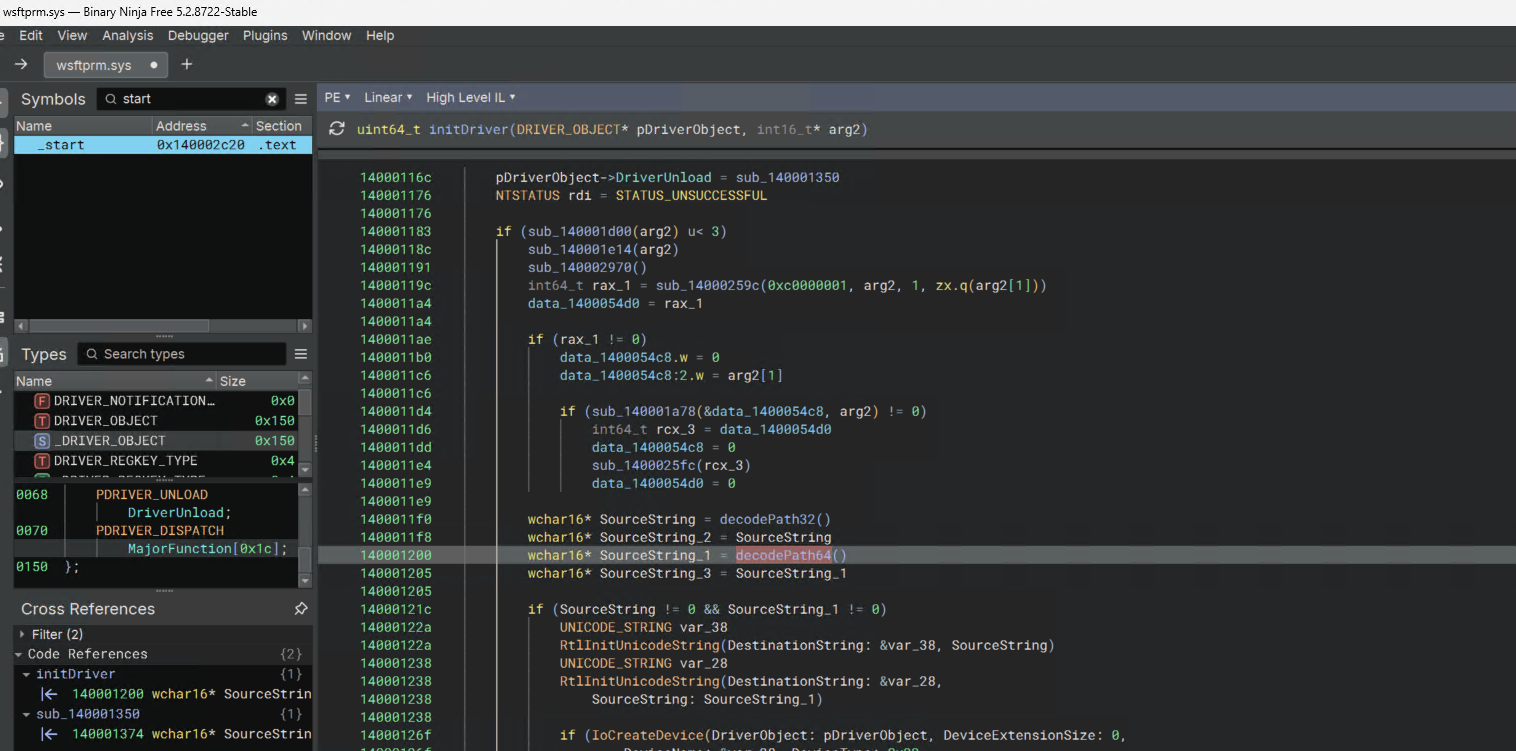
Task: Pin the Cross References panel
Action: 301,608
